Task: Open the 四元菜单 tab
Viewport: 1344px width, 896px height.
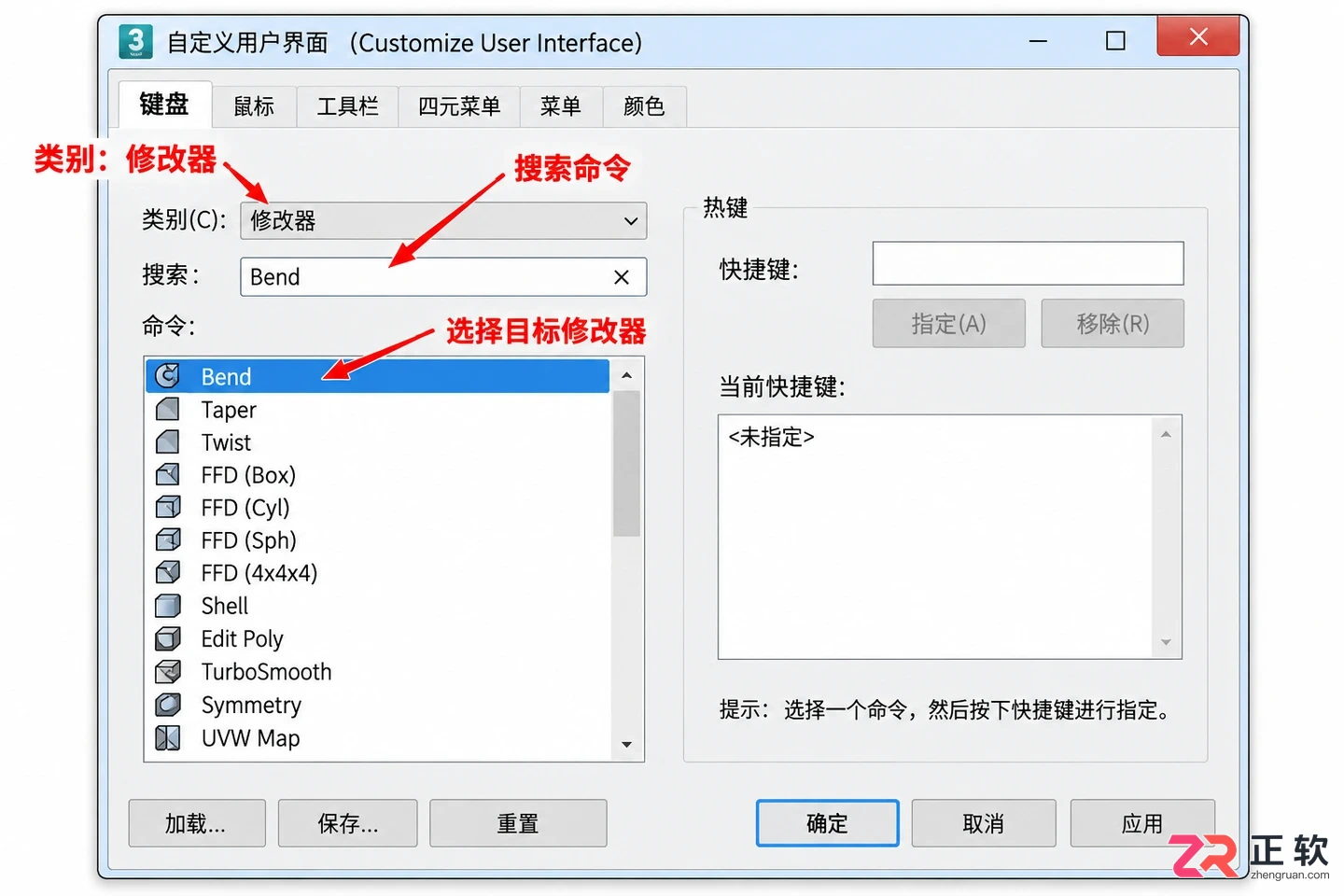Action: 458,106
